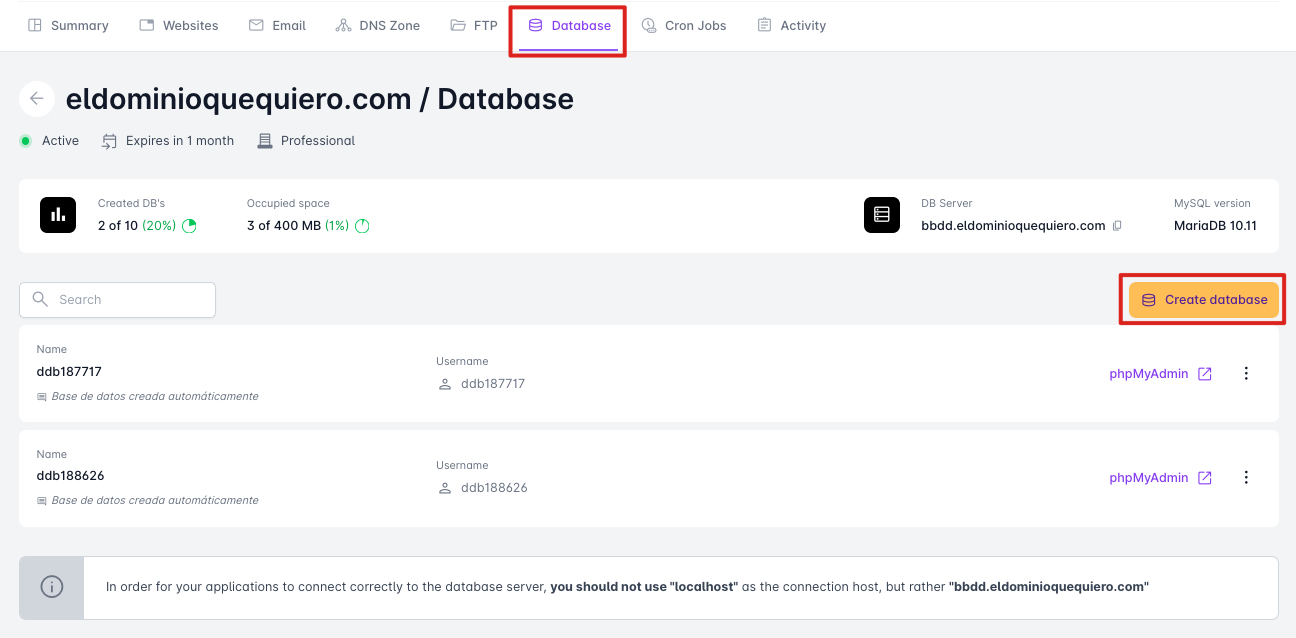Open phpMyAdmin link for database ddb188626
Screen dimensions: 1296x638
[x=1148, y=477]
